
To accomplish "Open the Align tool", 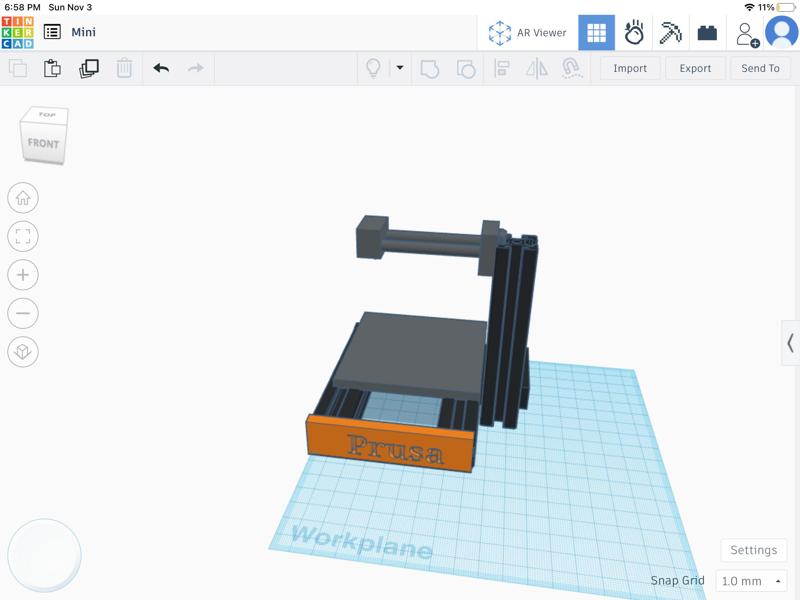I will 503,68.
